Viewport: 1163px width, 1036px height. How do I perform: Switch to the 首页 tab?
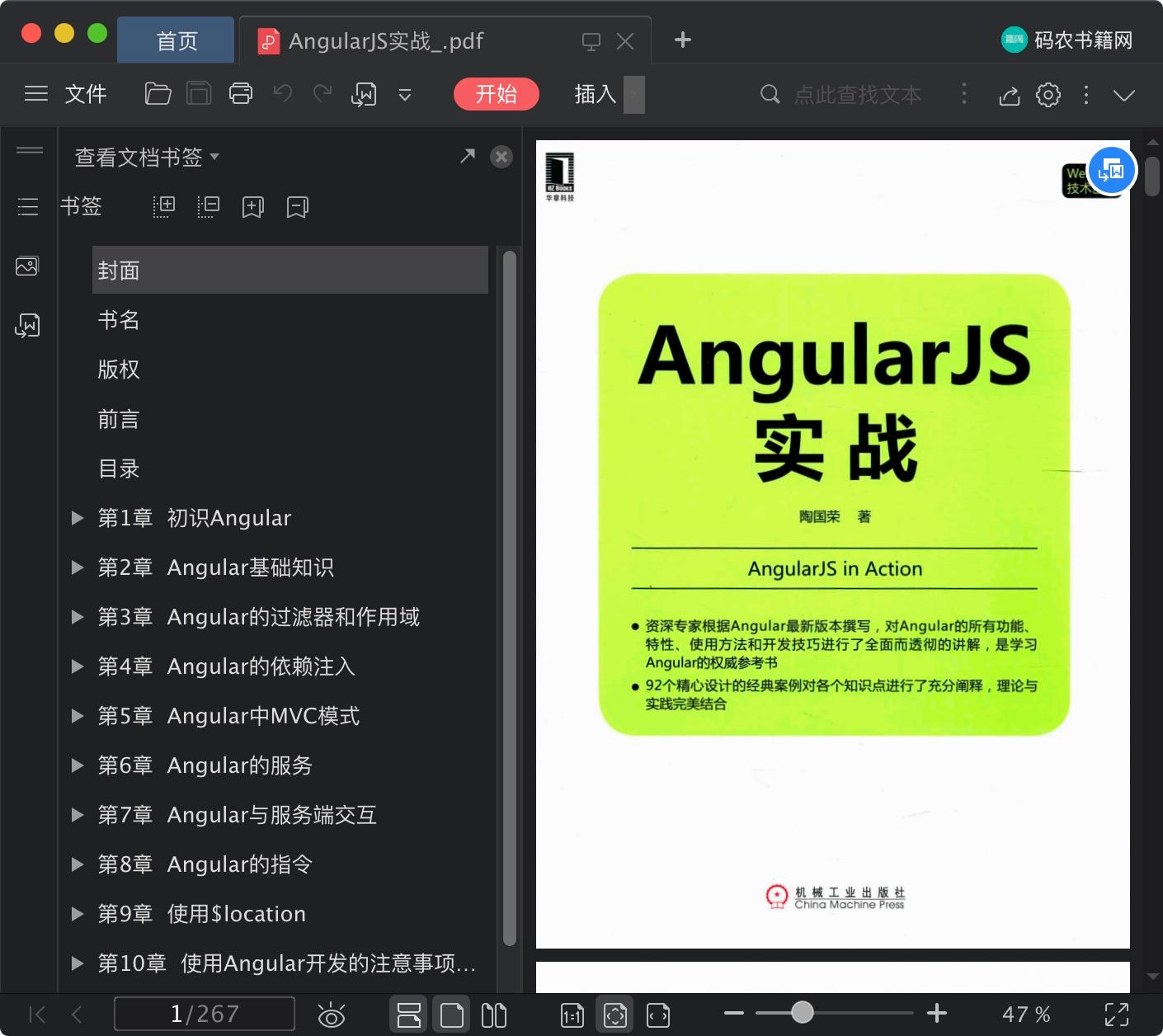177,40
